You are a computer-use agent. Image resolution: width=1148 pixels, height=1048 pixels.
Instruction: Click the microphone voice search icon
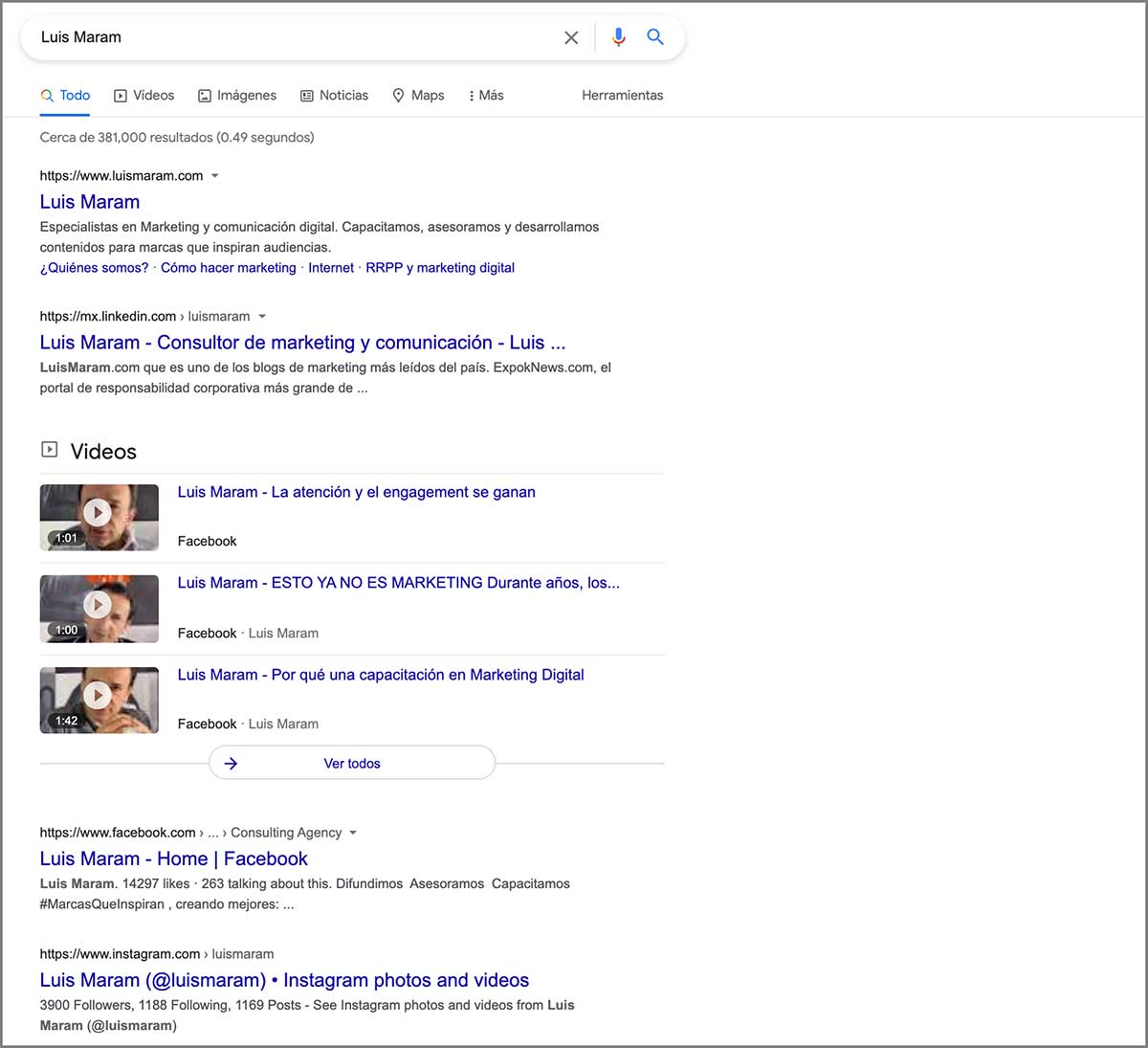coord(618,37)
